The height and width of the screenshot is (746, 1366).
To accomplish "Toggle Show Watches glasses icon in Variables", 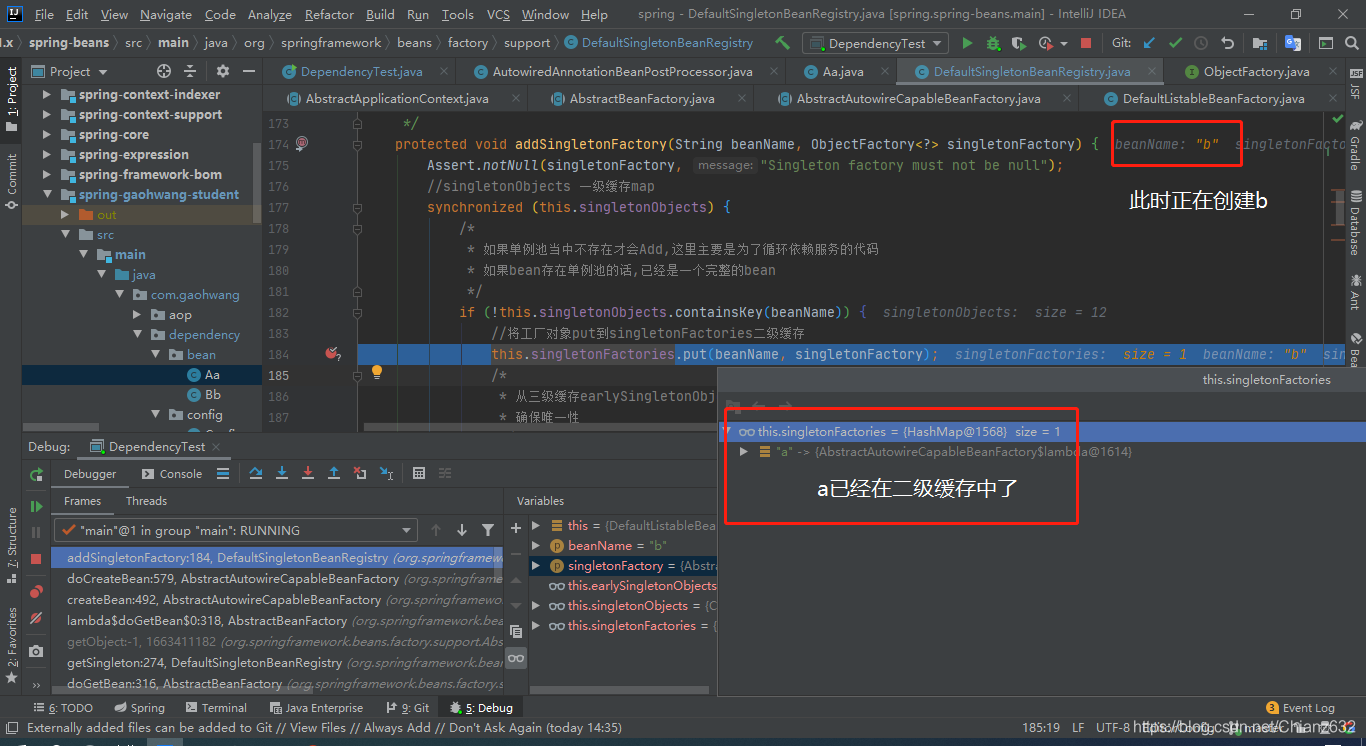I will pyautogui.click(x=516, y=658).
